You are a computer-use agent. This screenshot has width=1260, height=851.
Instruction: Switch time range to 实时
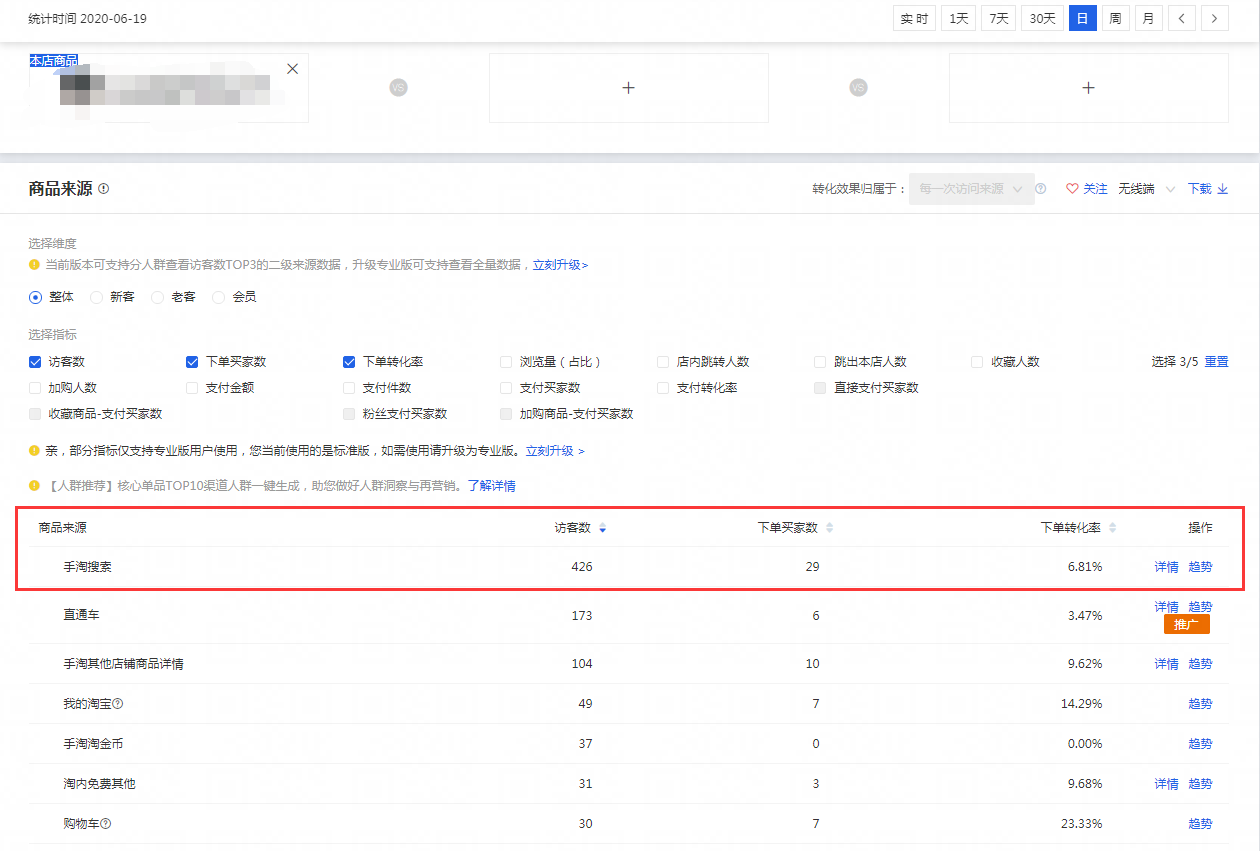coord(914,18)
